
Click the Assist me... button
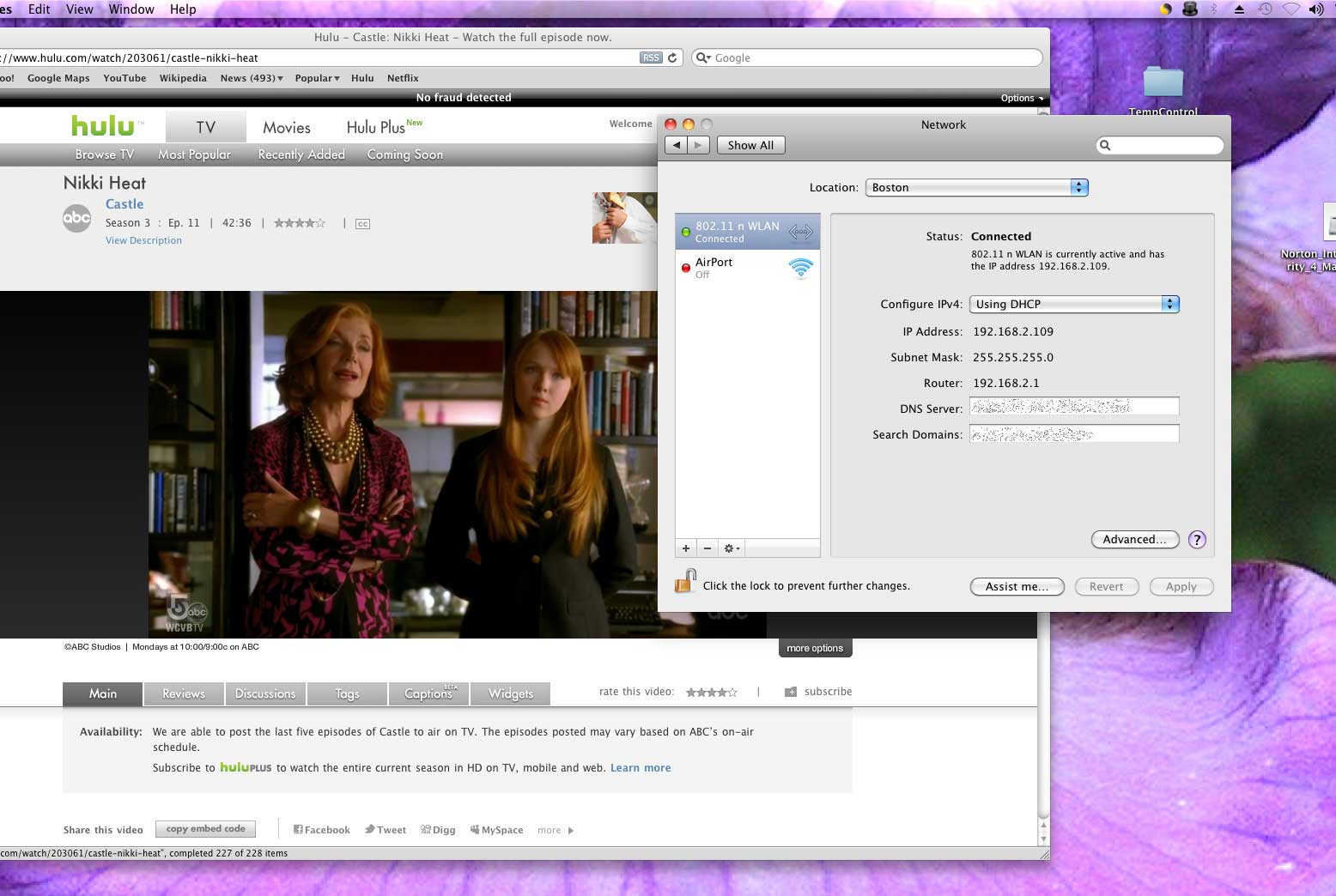[x=1017, y=586]
